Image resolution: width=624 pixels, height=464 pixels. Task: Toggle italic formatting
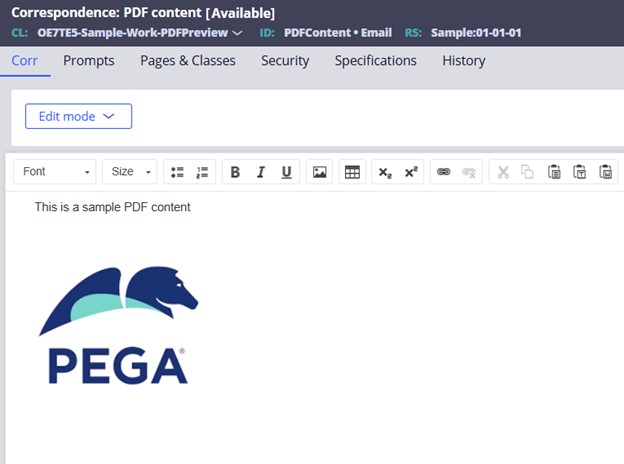tap(261, 172)
